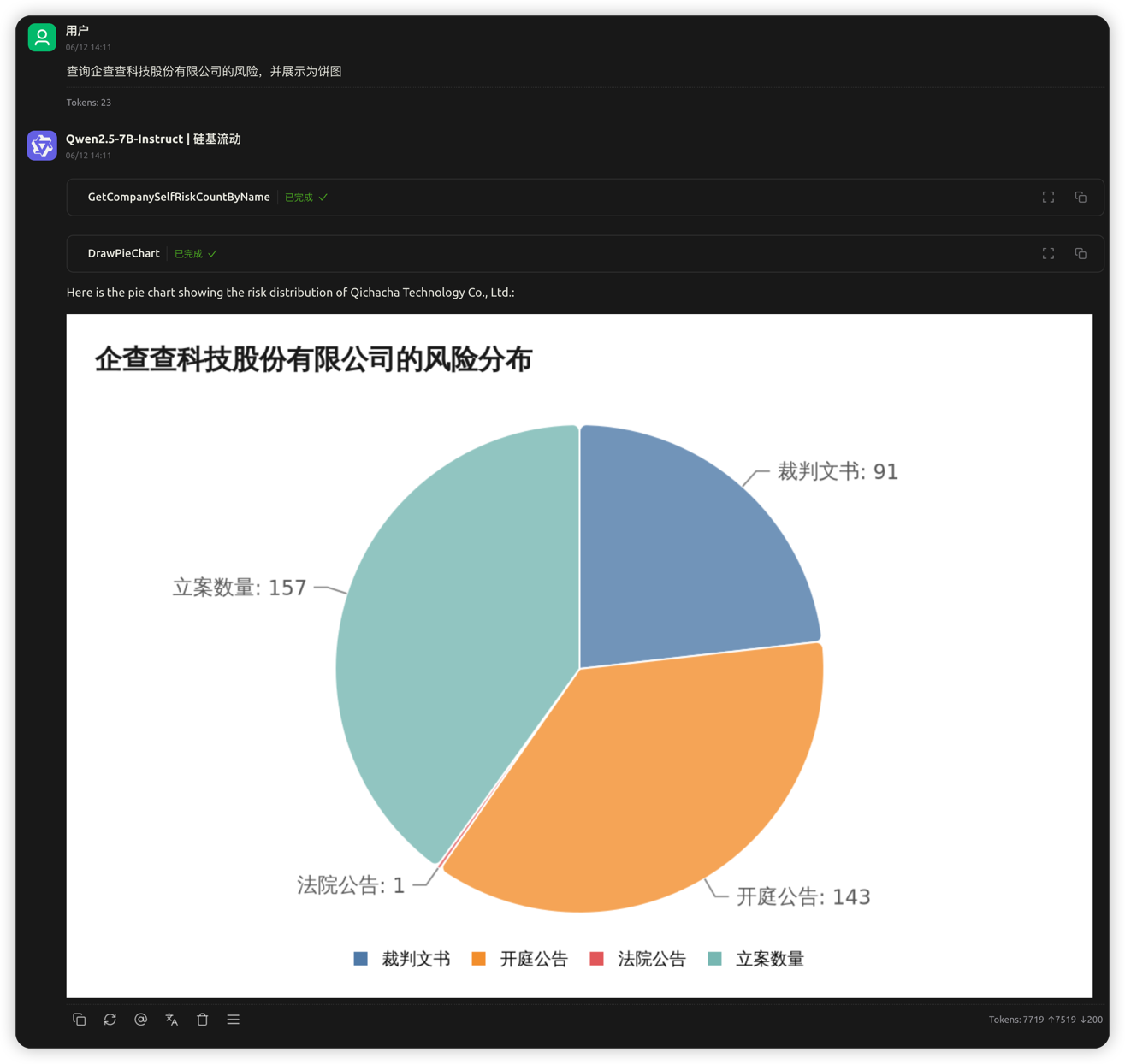Toggle 立案数量 legend color swatch
This screenshot has height=1064, width=1125.
click(715, 959)
